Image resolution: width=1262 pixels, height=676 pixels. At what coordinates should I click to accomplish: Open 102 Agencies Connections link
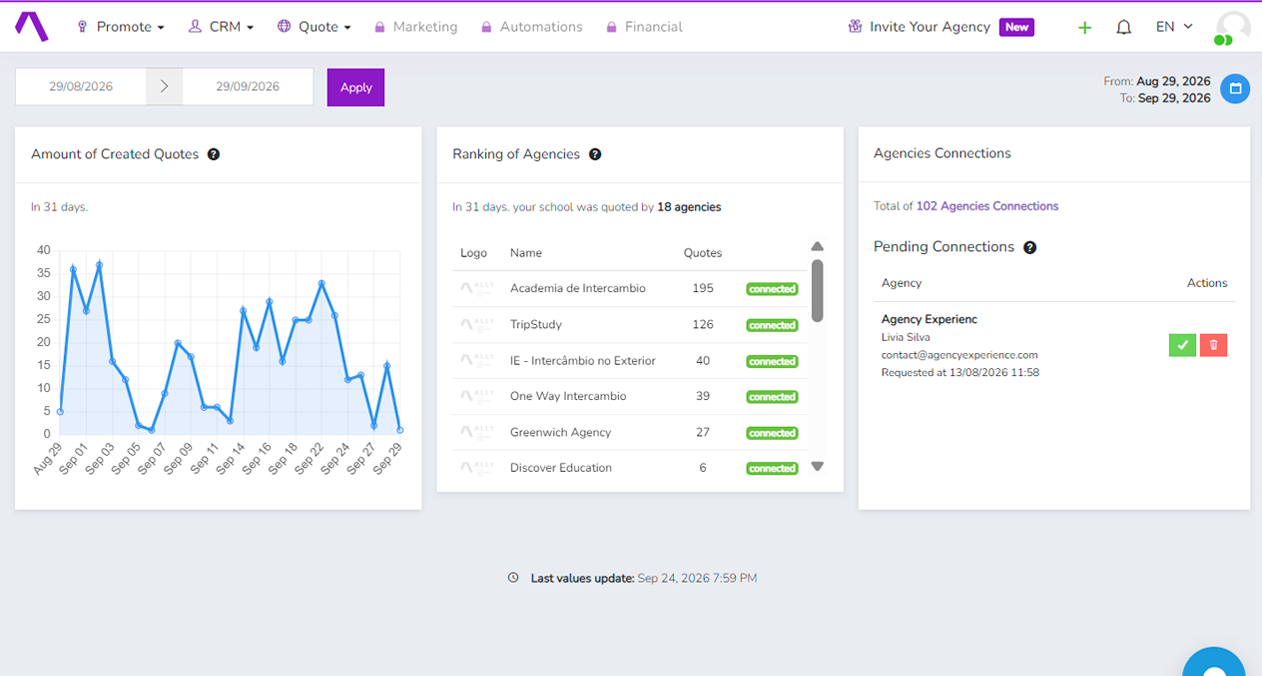[x=987, y=206]
